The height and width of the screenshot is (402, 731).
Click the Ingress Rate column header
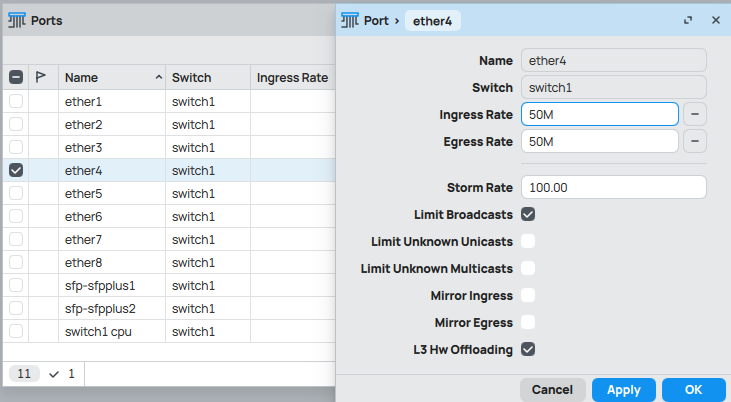291,77
